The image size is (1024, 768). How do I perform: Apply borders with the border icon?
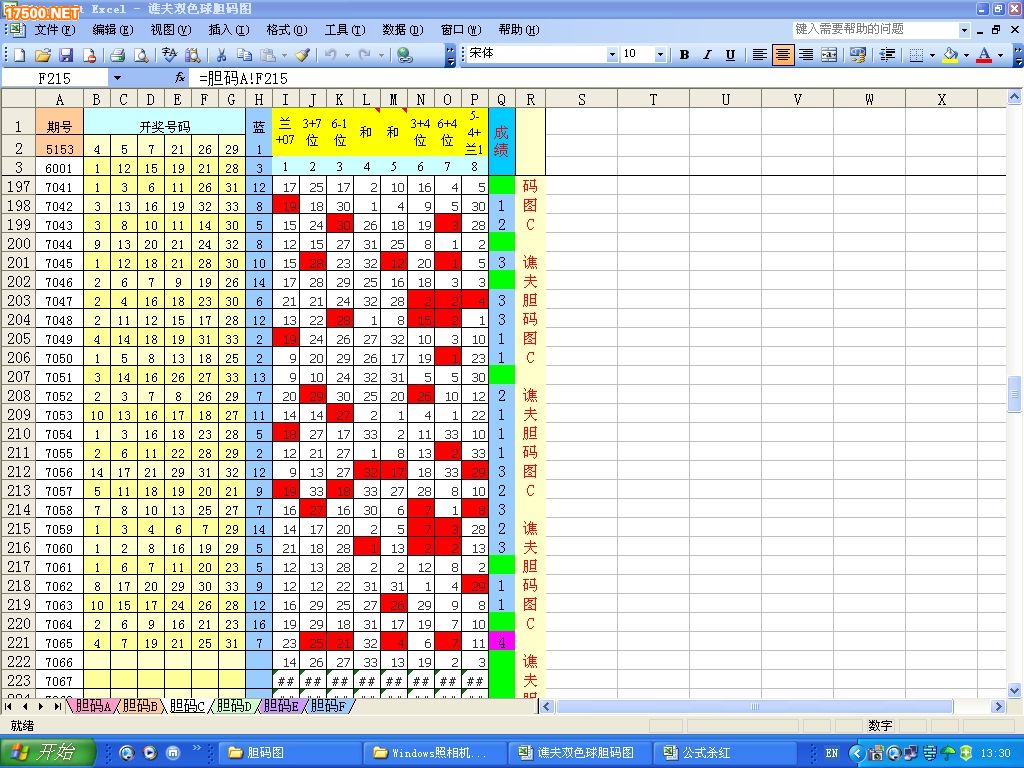click(x=916, y=55)
